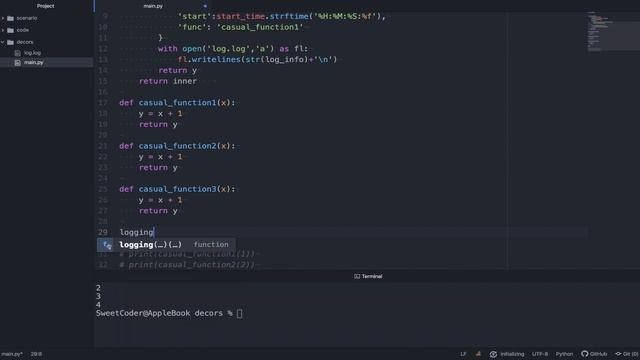The height and width of the screenshot is (360, 640).
Task: Click the fl.writelines line of code
Action: (258, 60)
